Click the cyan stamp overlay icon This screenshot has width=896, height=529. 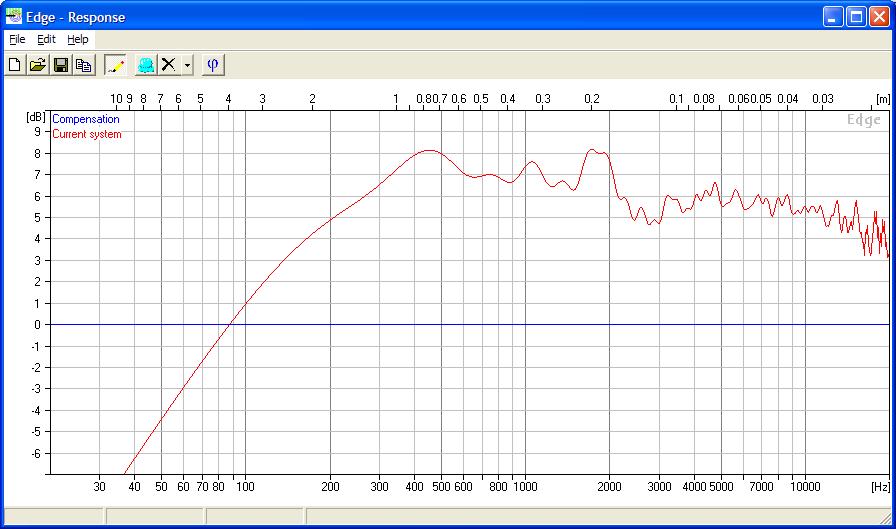(x=146, y=65)
